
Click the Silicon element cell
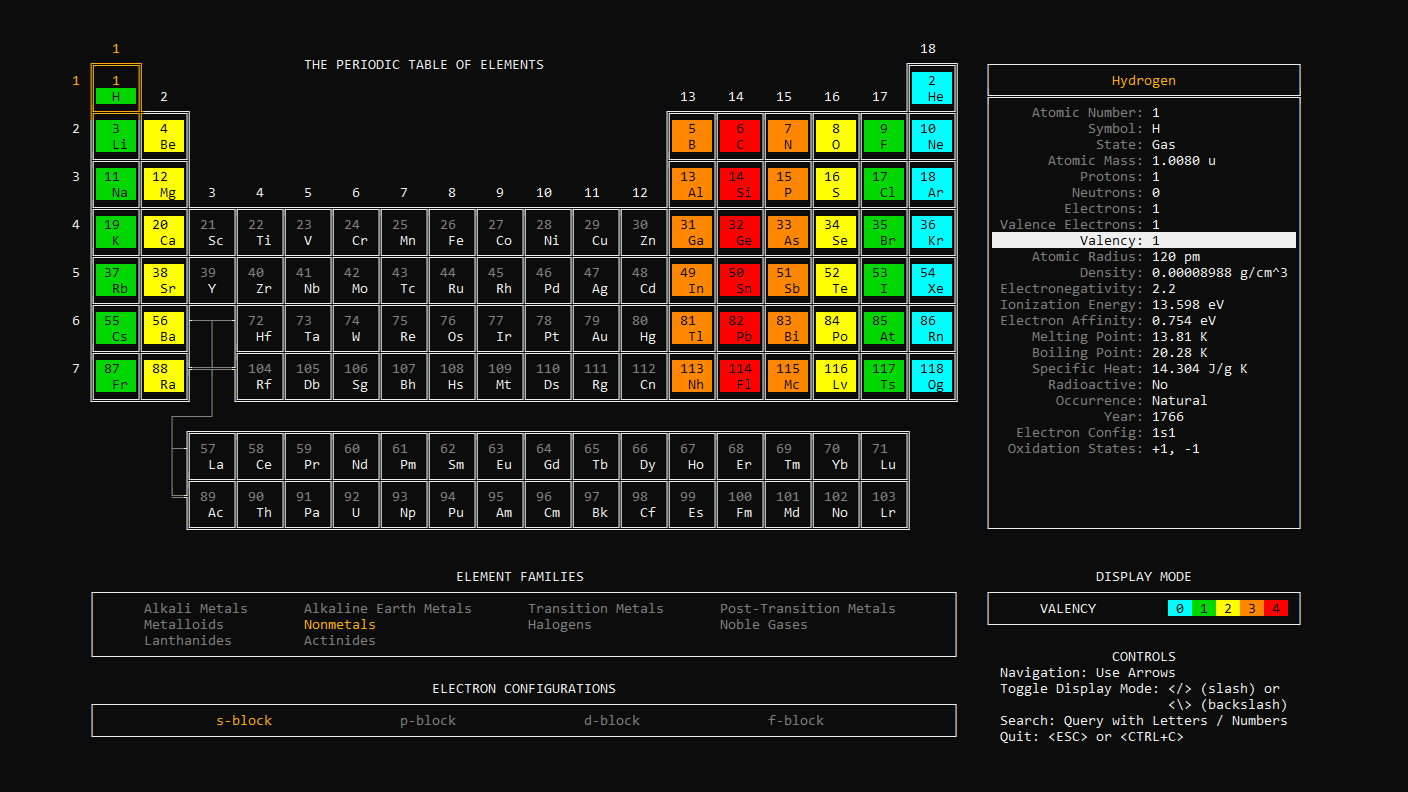click(x=740, y=184)
